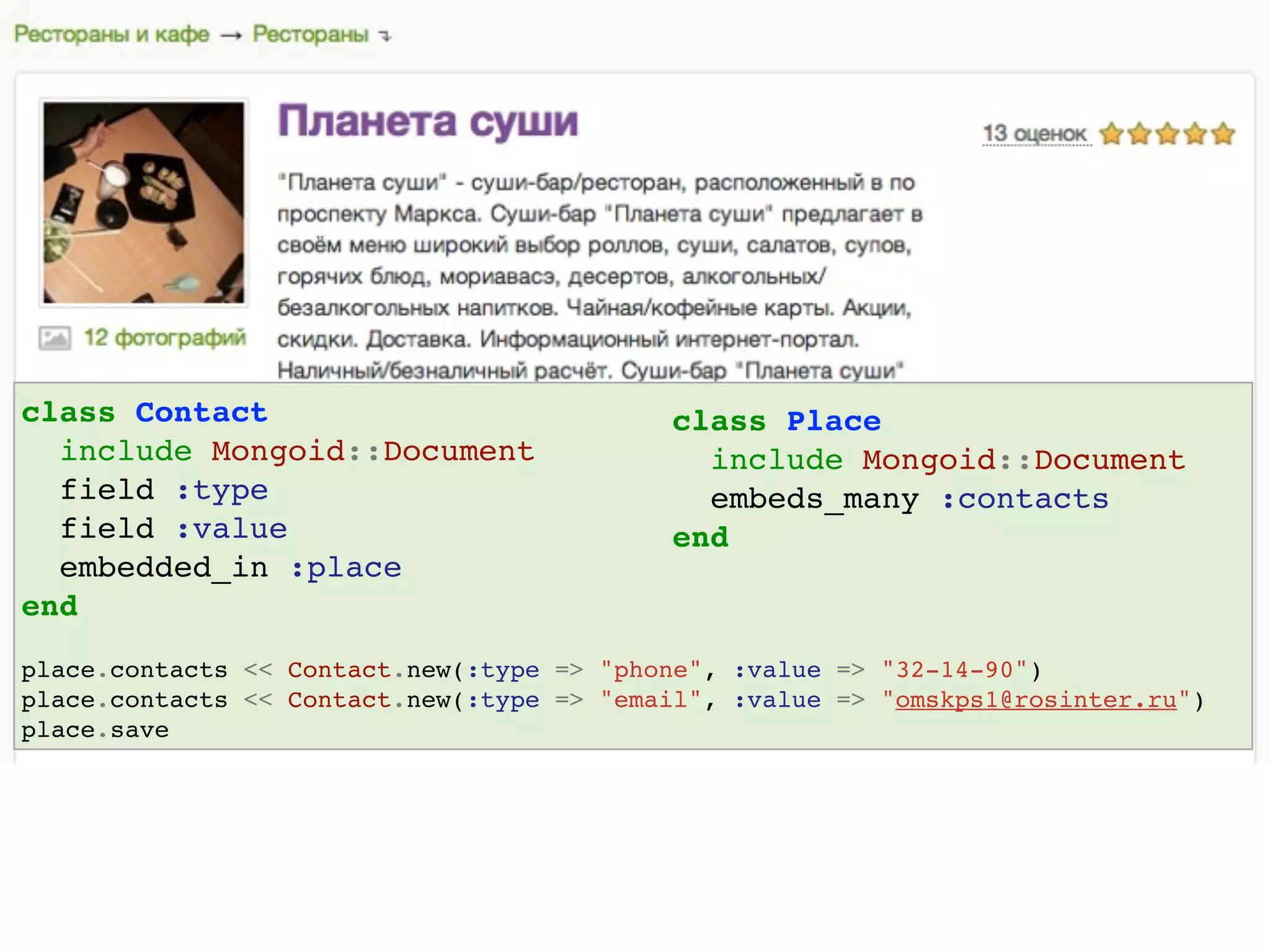Image resolution: width=1270 pixels, height=952 pixels.
Task: Click the fifth rating star
Action: click(x=1223, y=133)
